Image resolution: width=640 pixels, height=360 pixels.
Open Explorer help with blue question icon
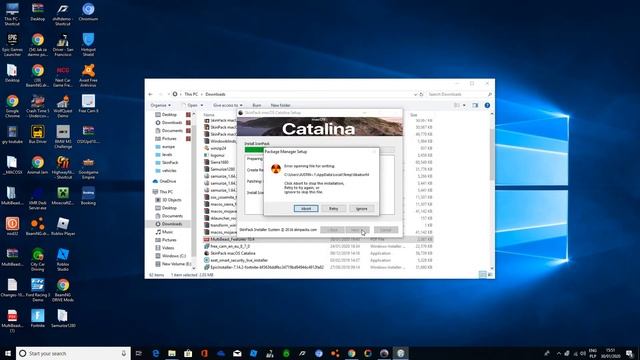pyautogui.click(x=487, y=105)
